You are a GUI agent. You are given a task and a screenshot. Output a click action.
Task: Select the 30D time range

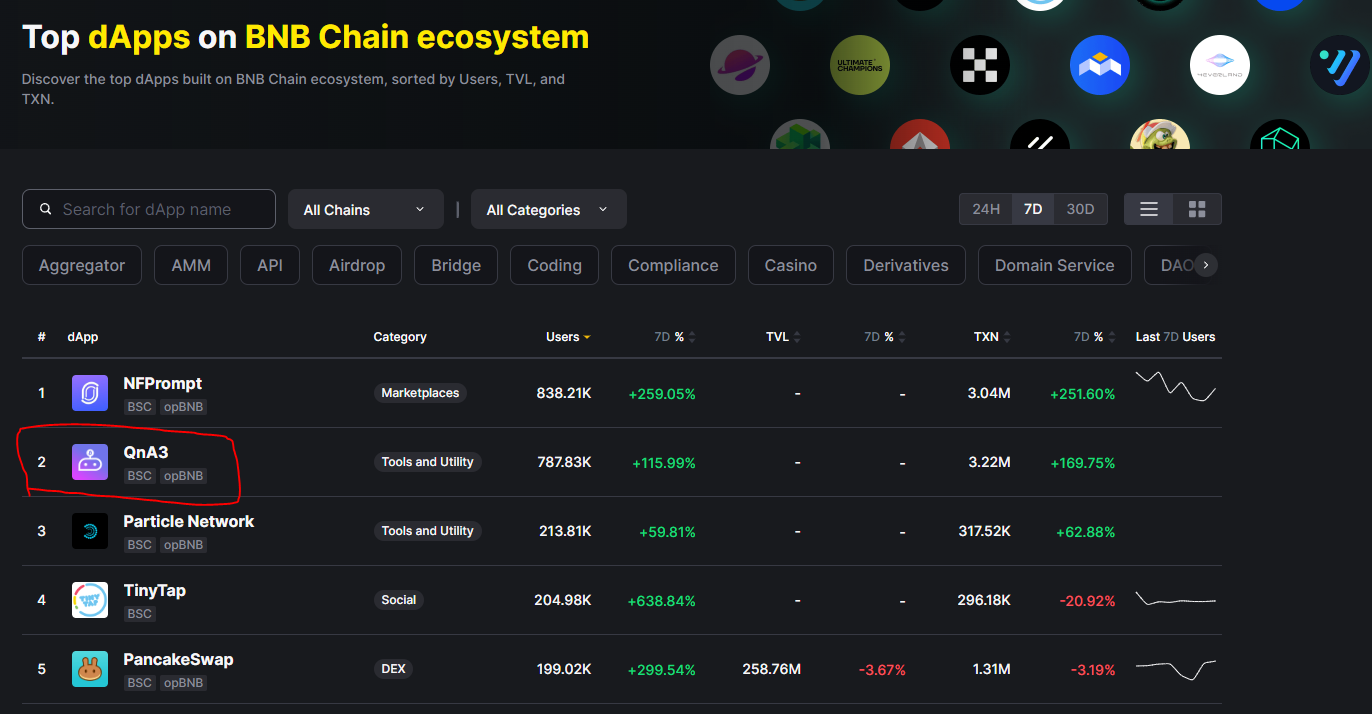[1080, 209]
